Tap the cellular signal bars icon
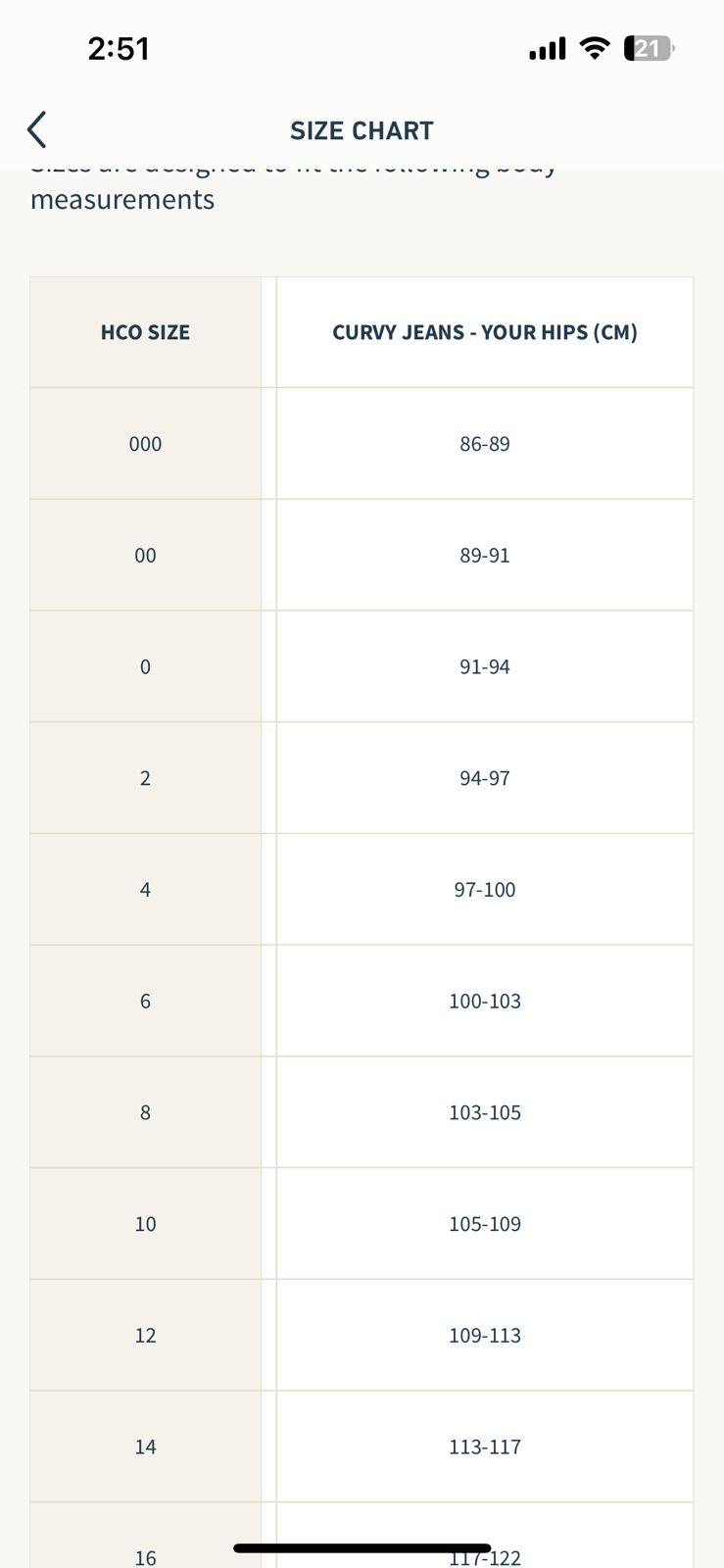Screen dimensions: 724x1568 point(547,48)
